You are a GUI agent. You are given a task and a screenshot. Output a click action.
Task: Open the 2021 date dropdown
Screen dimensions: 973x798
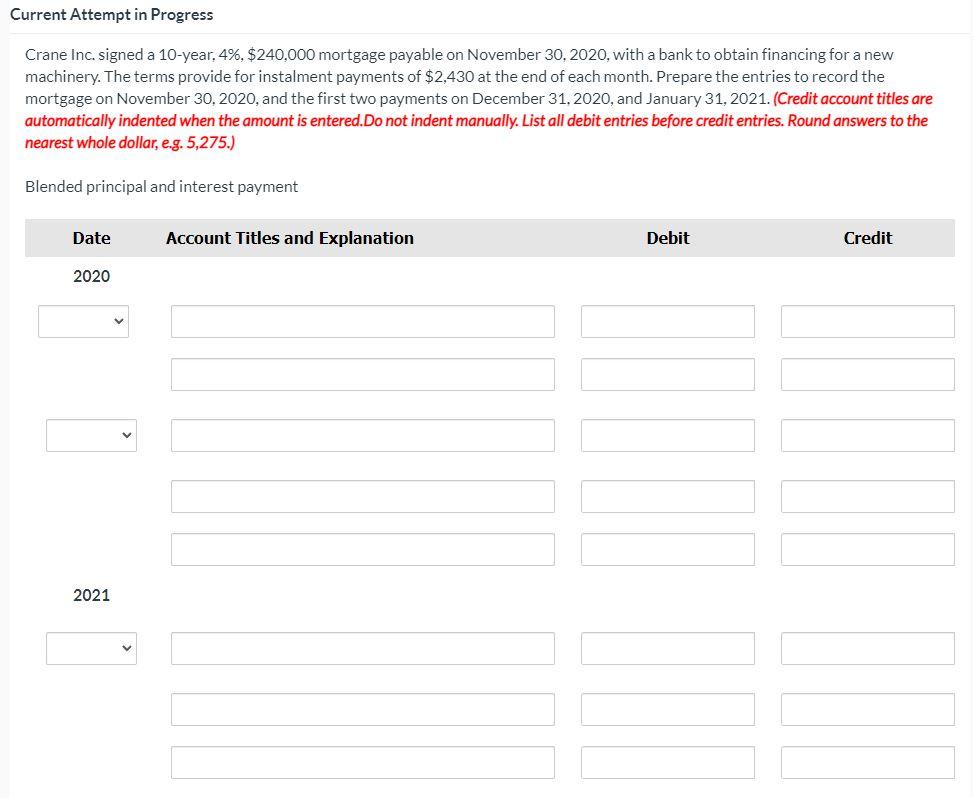coord(91,648)
